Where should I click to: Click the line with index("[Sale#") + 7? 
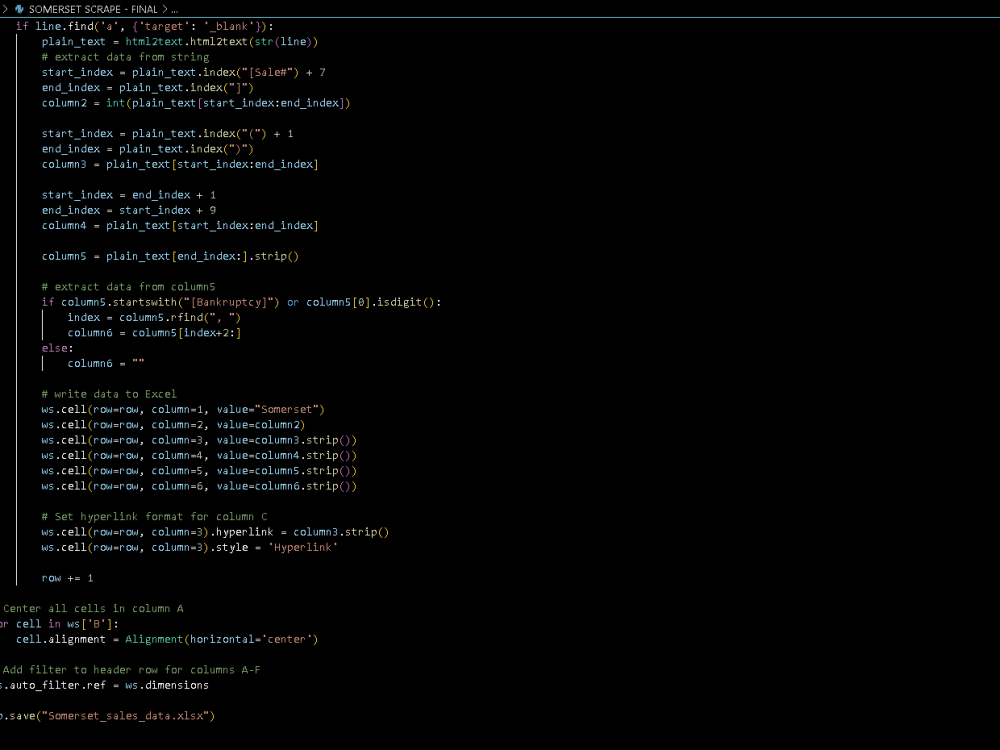[x=184, y=72]
